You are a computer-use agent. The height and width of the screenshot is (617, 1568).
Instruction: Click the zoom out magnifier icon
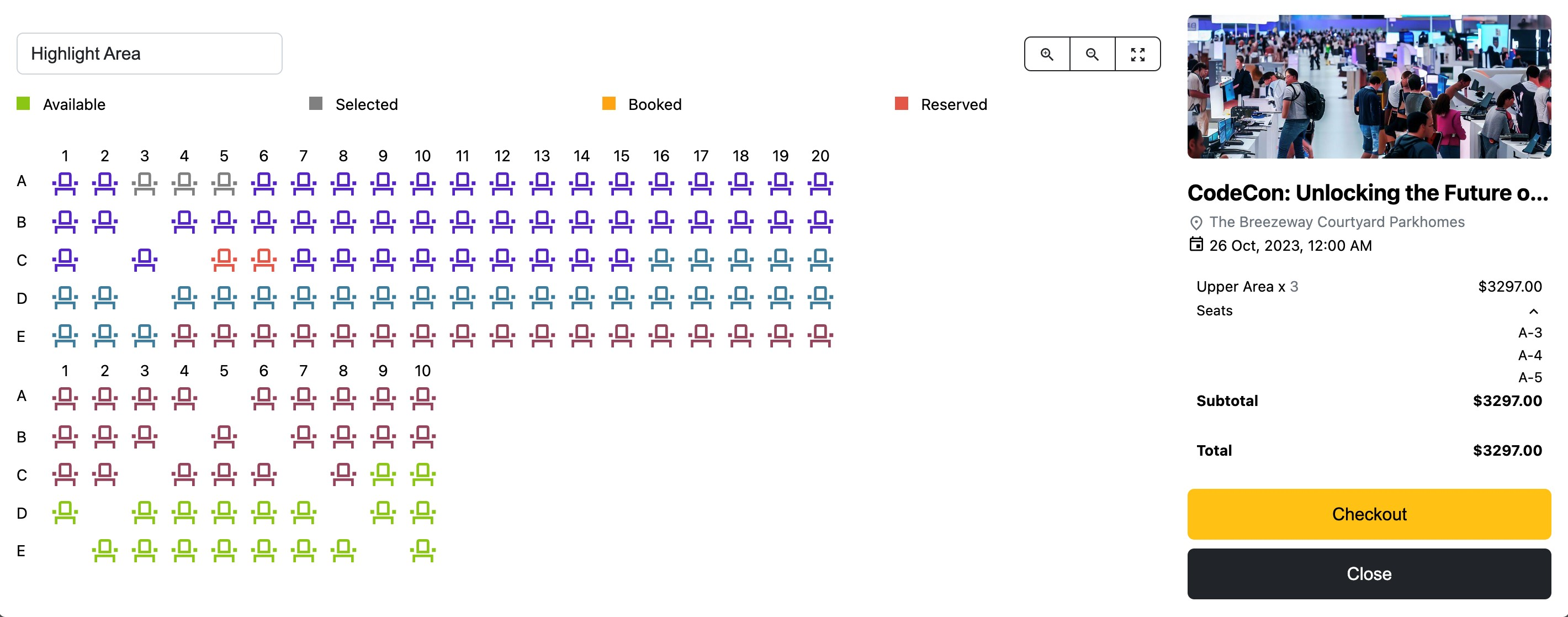point(1092,54)
